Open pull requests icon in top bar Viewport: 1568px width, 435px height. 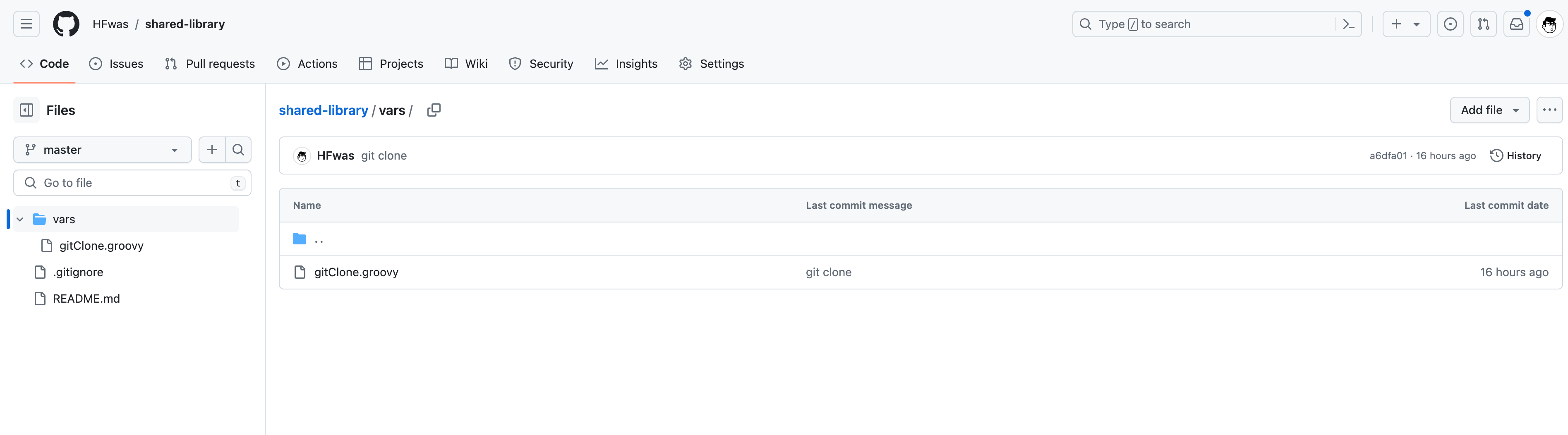tap(1483, 24)
